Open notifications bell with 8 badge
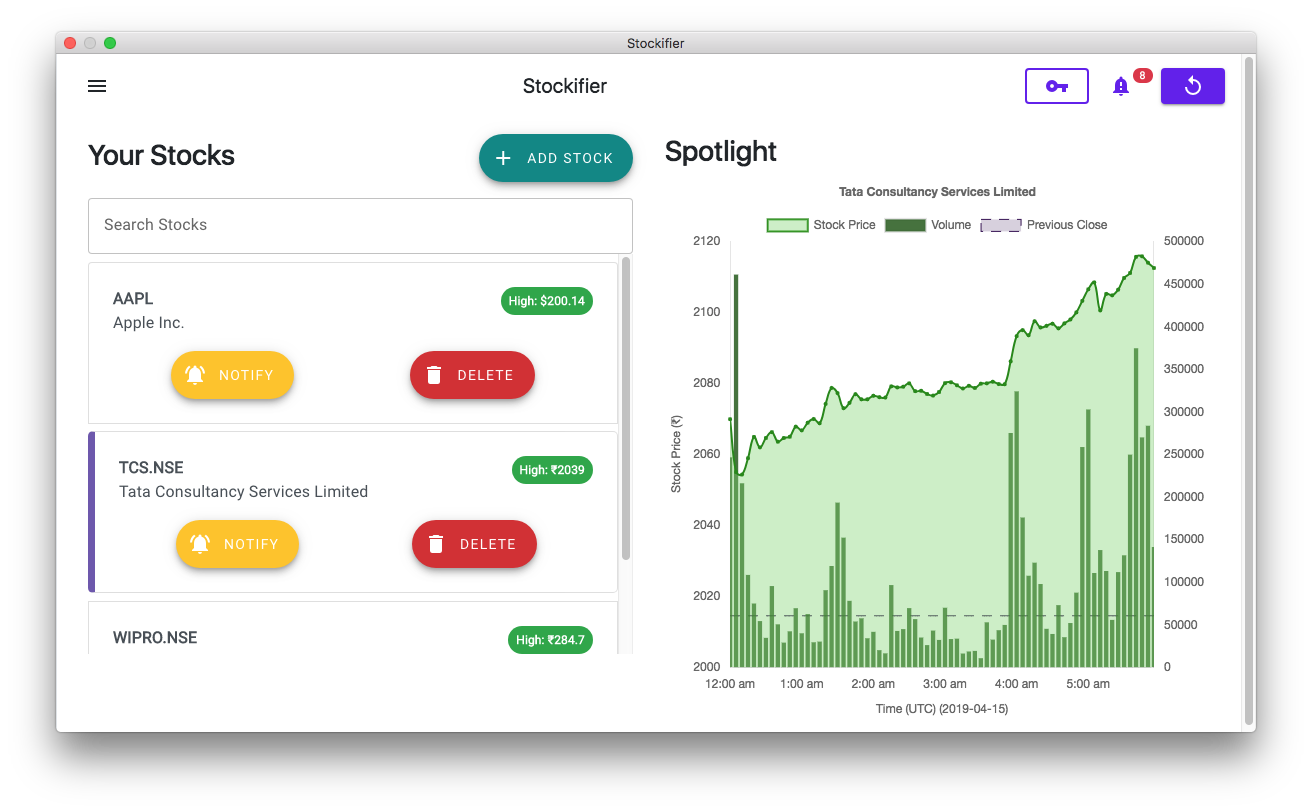This screenshot has height=812, width=1312. point(1121,86)
